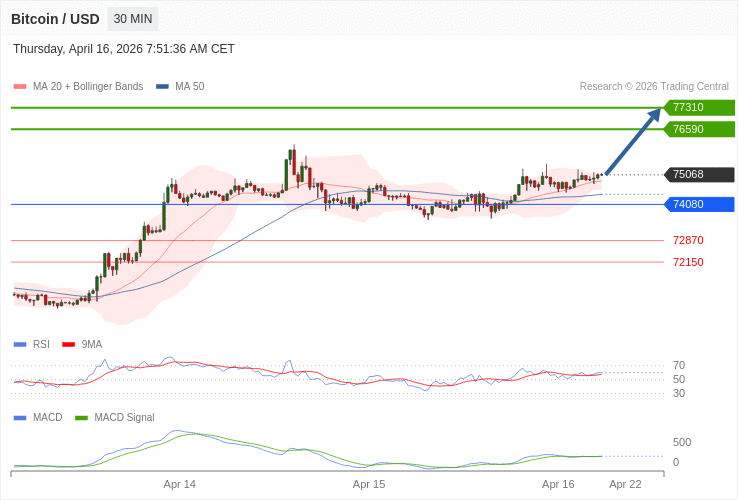The height and width of the screenshot is (500, 738).
Task: Click the red 9MA legend swatch
Action: coord(69,345)
